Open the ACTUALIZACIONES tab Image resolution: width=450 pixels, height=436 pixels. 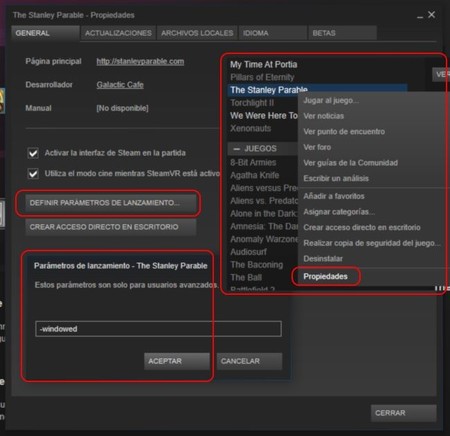118,33
